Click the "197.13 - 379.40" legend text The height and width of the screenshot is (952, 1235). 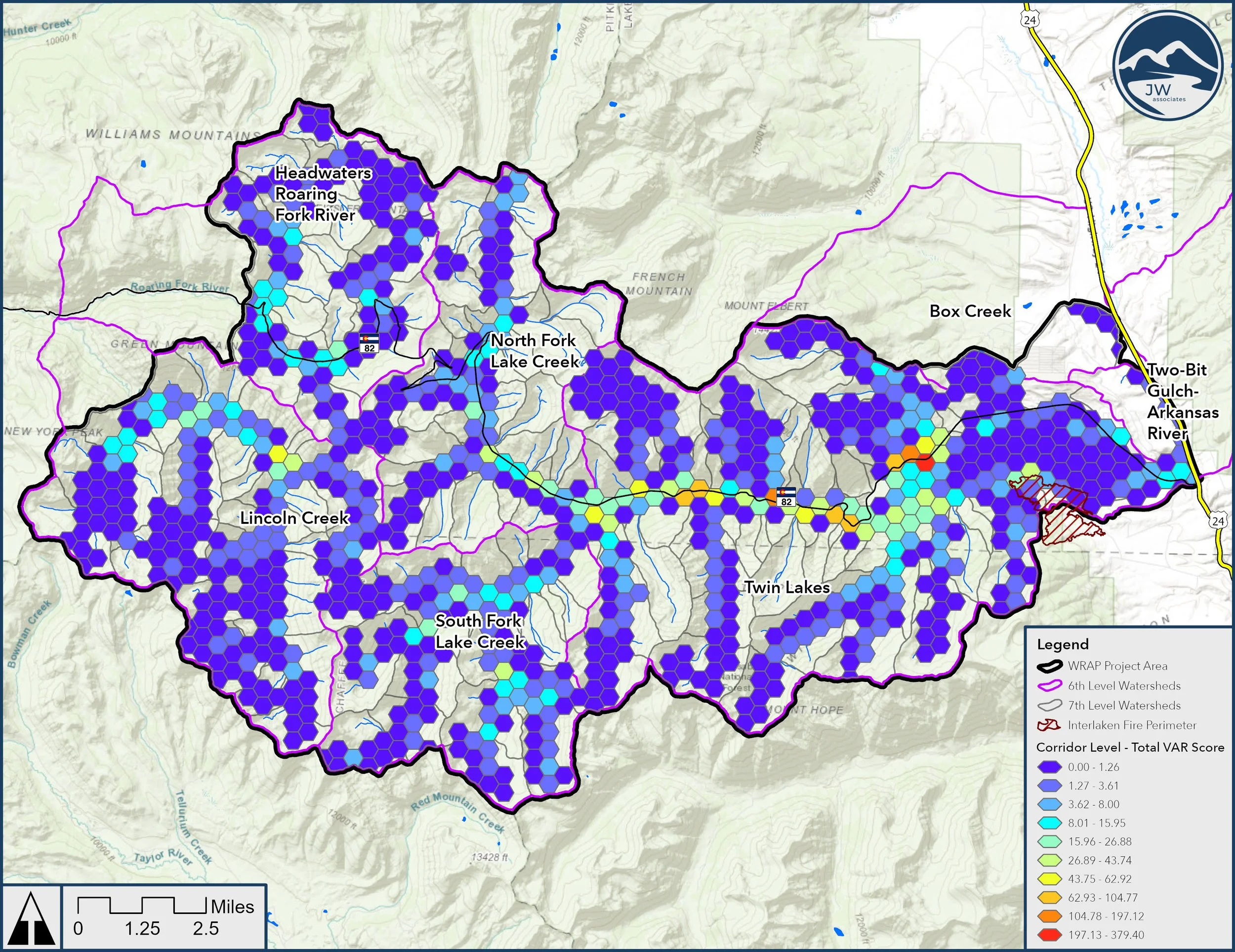(x=1106, y=935)
